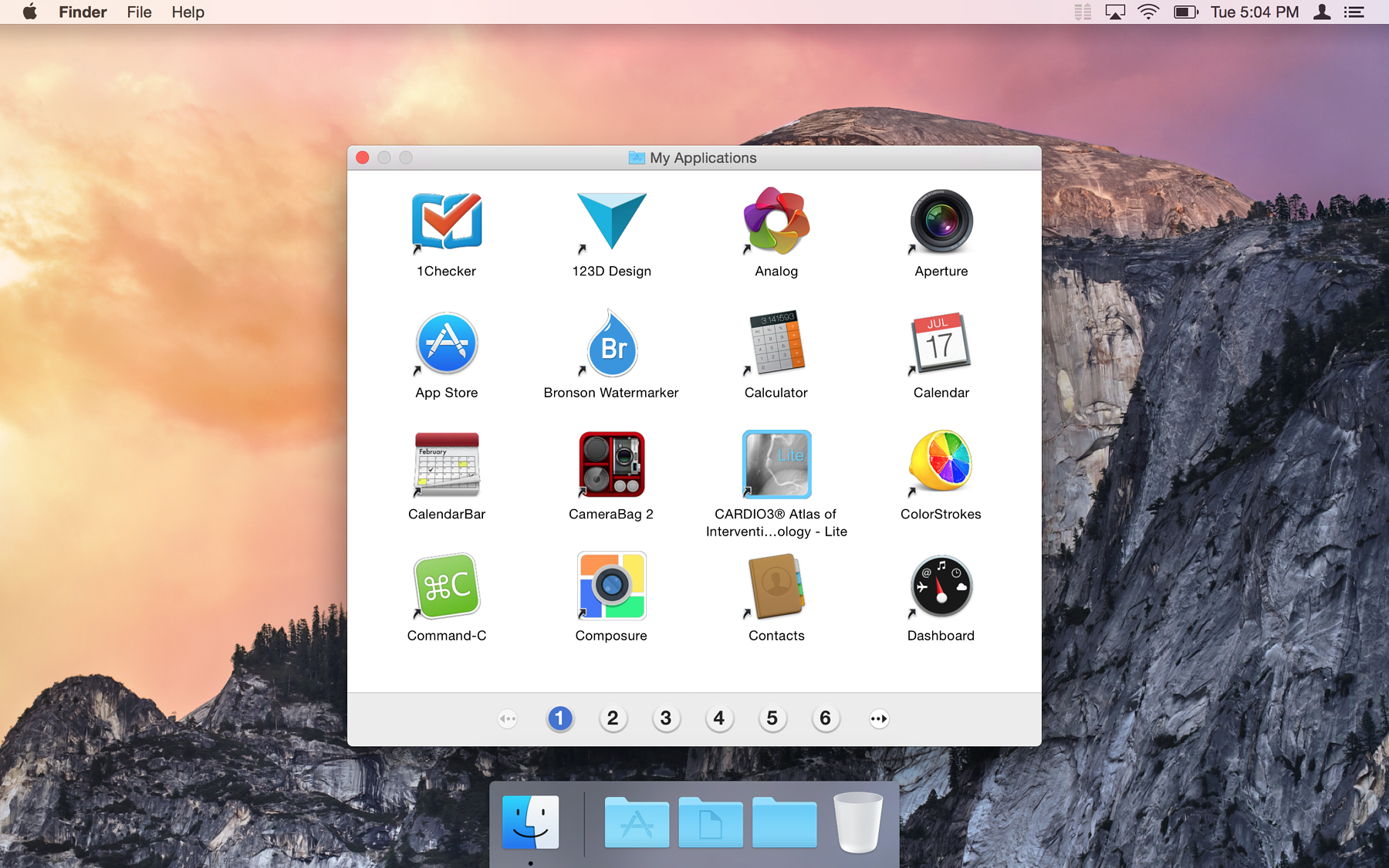
Task: Open the Applications folder in the Dock
Action: pos(637,822)
